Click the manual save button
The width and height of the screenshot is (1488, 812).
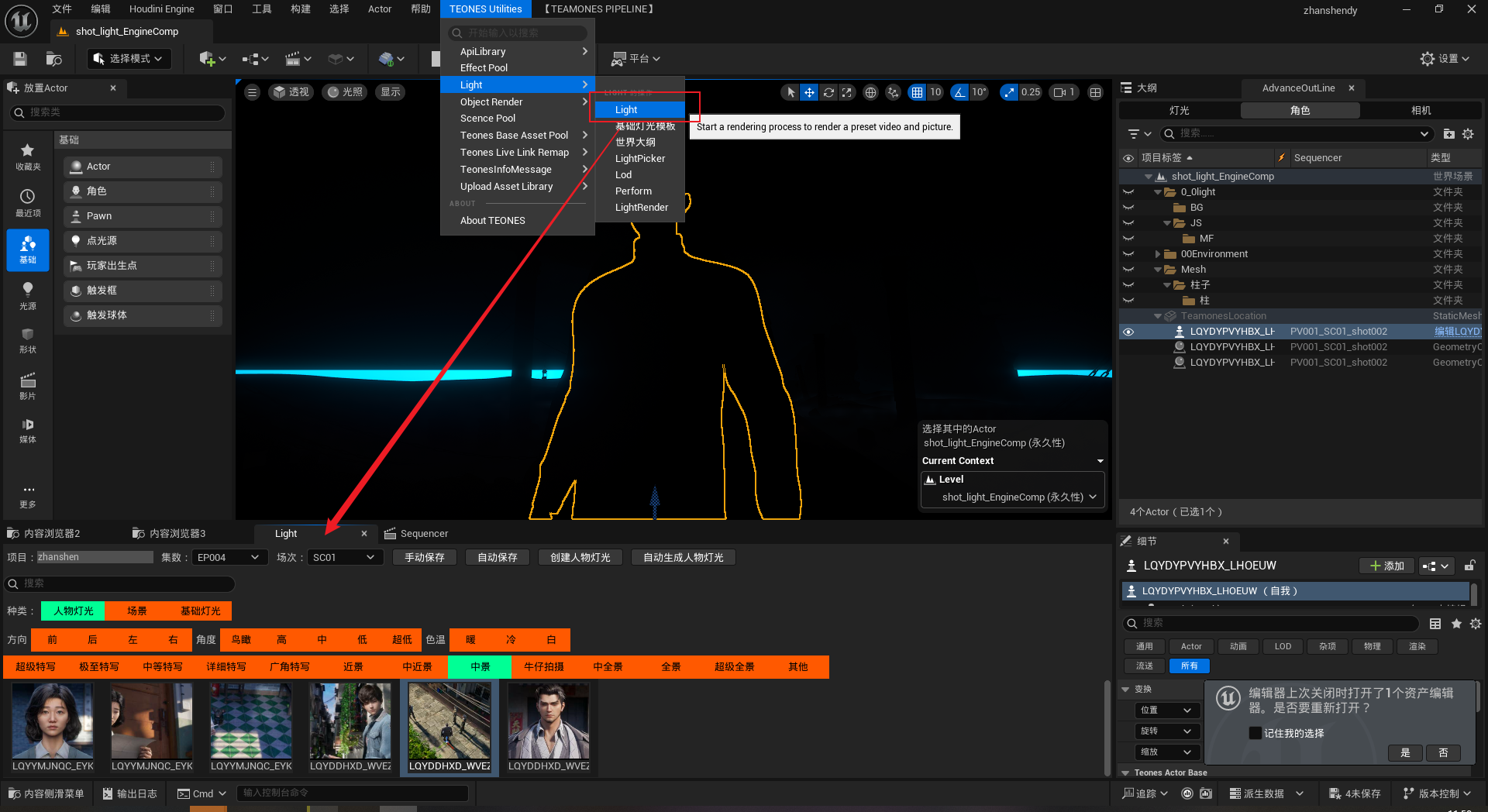point(424,557)
